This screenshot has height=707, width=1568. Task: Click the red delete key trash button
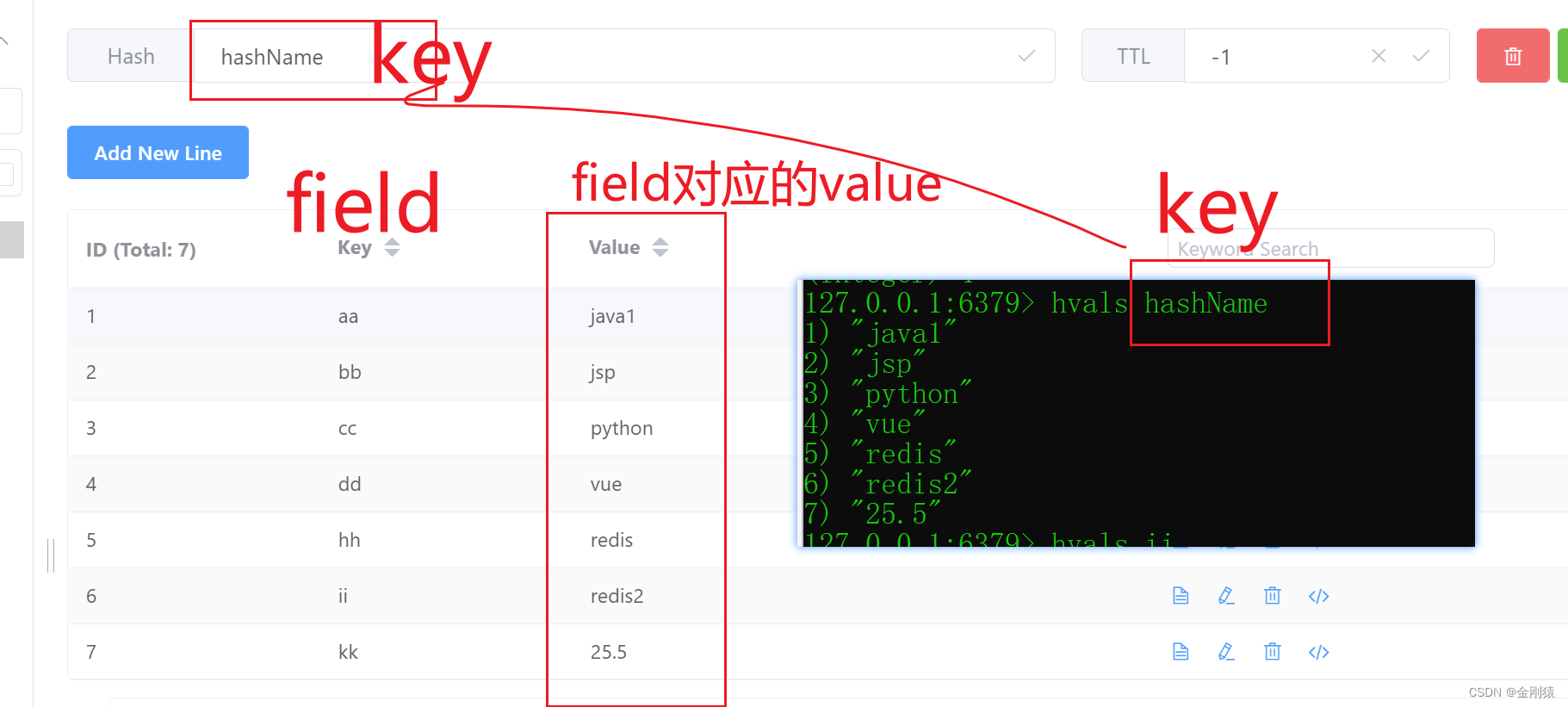1512,56
